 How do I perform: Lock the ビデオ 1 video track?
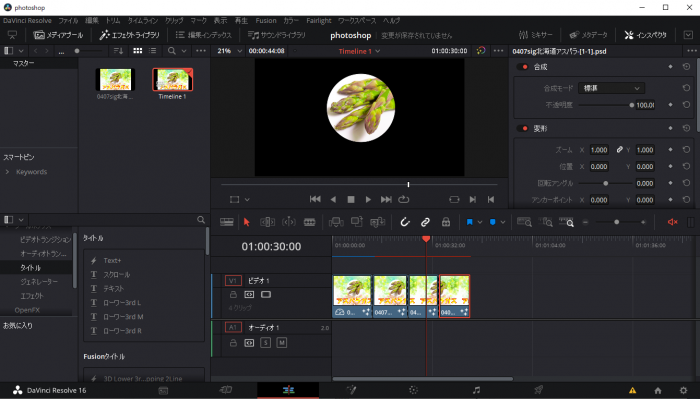click(233, 295)
